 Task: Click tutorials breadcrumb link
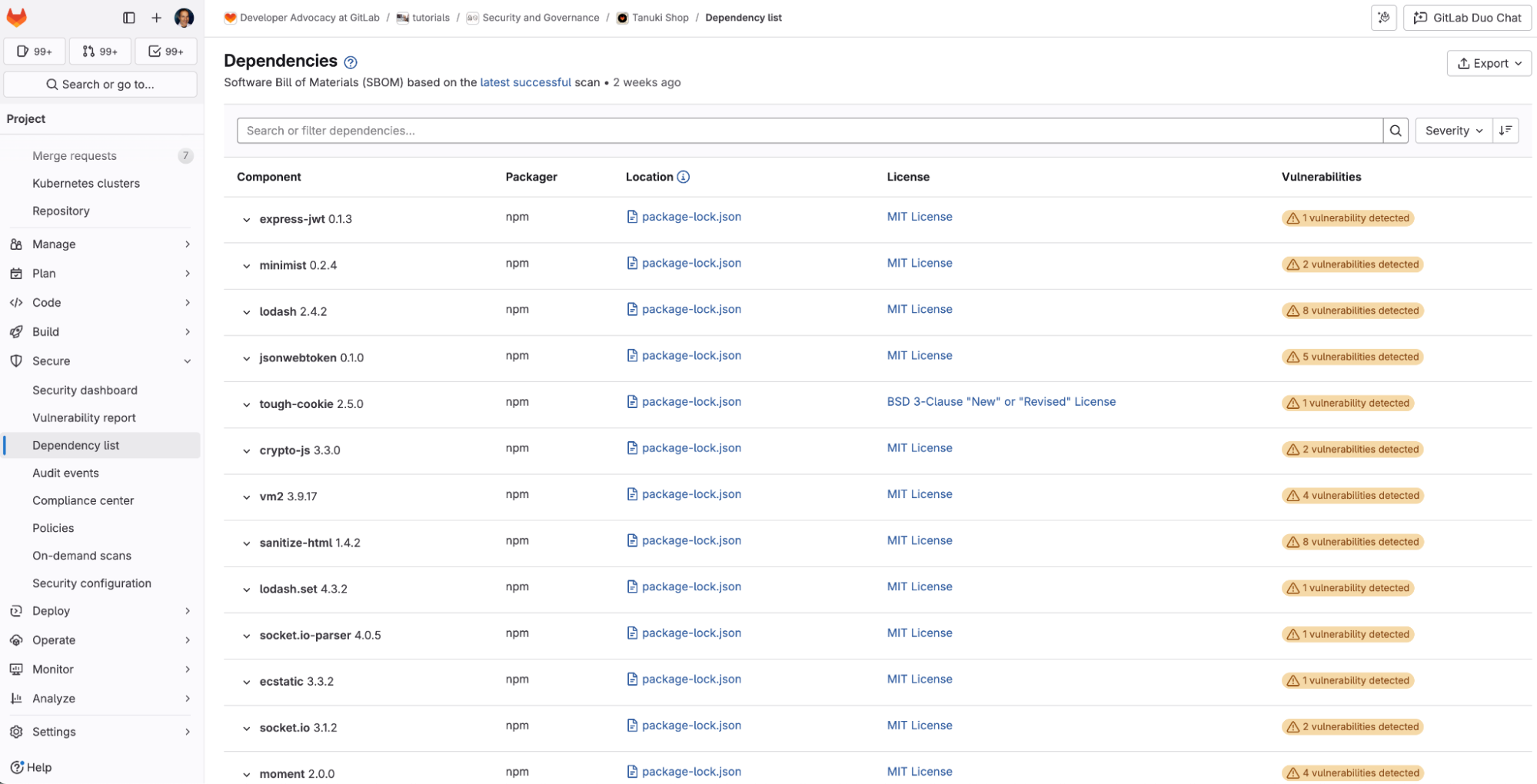click(x=431, y=18)
